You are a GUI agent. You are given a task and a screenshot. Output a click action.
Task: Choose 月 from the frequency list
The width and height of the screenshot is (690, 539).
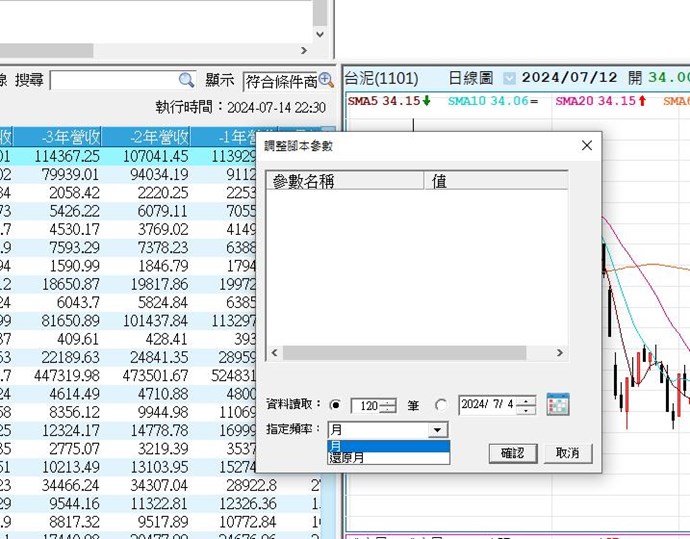pos(388,446)
